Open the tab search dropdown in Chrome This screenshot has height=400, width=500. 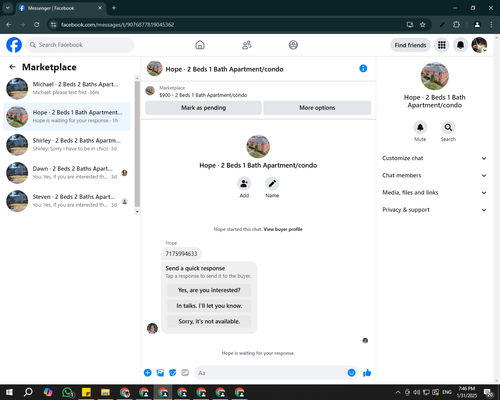click(8, 8)
